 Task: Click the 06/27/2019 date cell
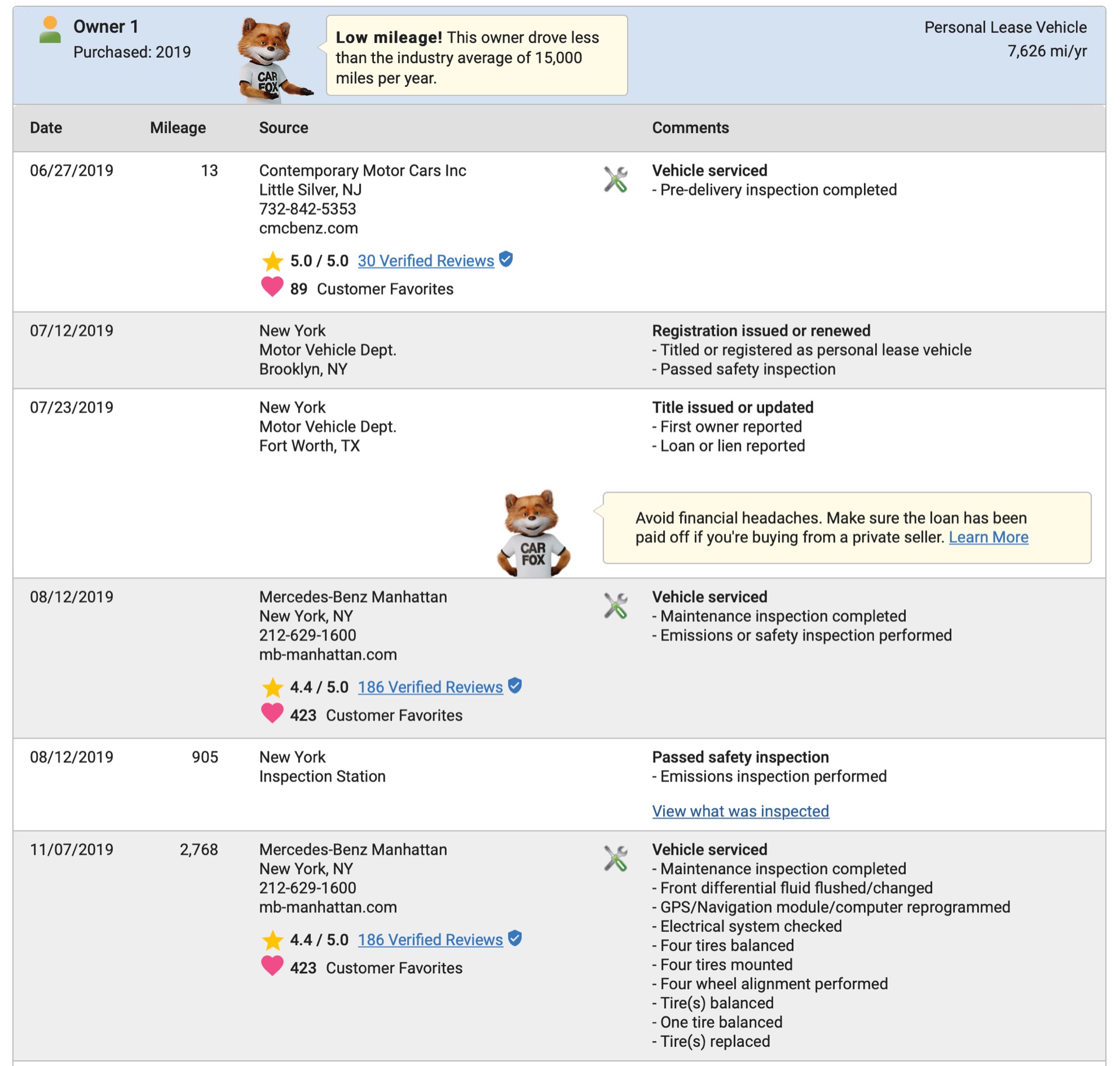pyautogui.click(x=72, y=170)
